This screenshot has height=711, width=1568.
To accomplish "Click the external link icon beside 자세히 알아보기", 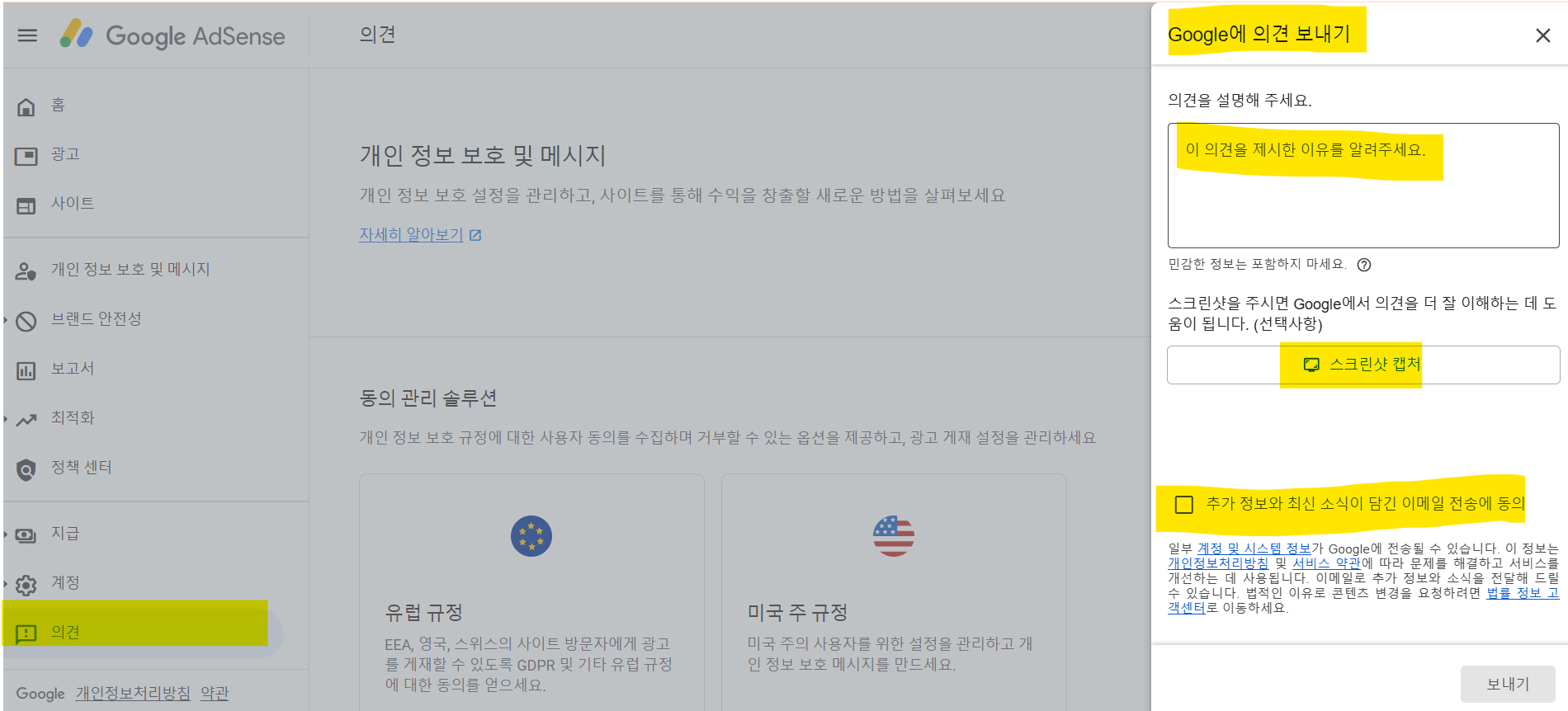I will (x=475, y=235).
